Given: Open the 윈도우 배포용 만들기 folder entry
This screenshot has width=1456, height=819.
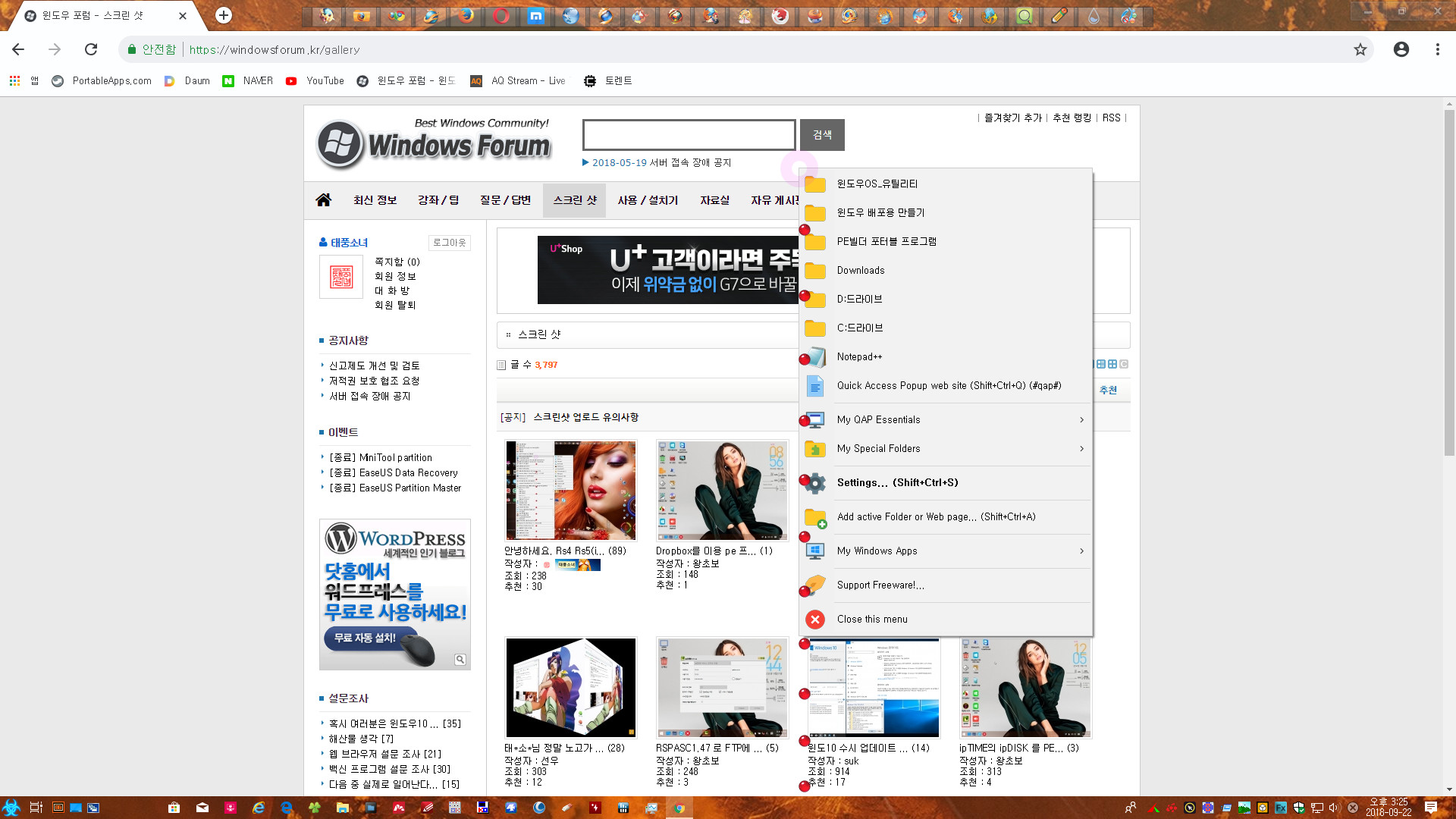Looking at the screenshot, I should pyautogui.click(x=946, y=212).
